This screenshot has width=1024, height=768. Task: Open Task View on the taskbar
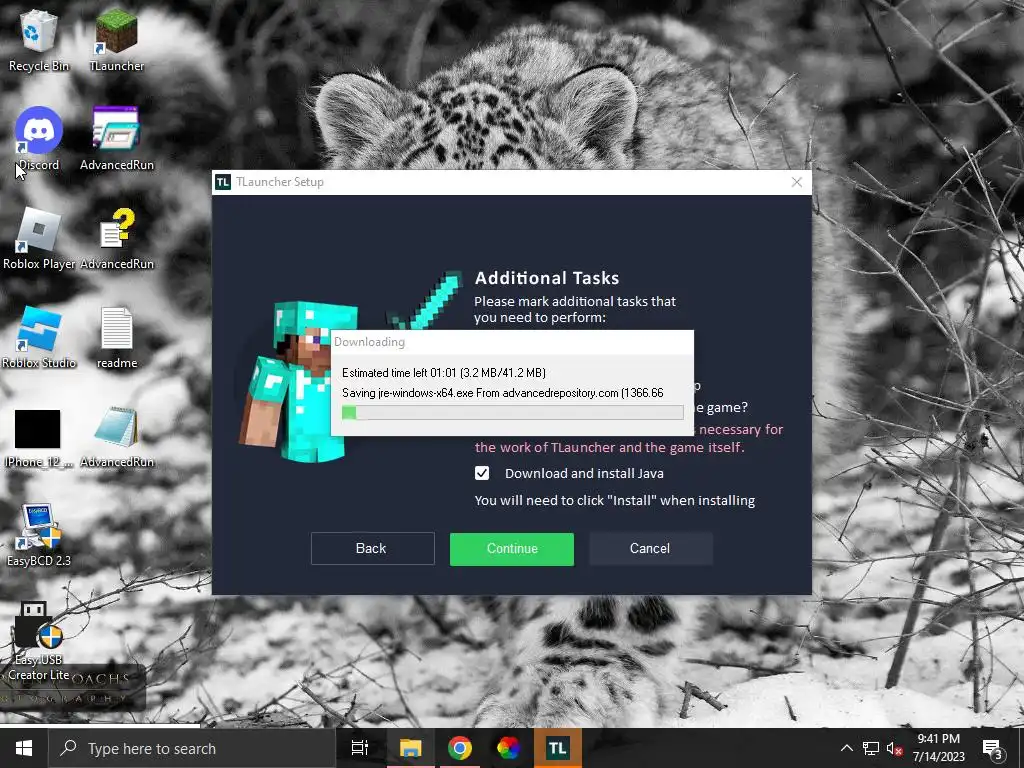(360, 748)
